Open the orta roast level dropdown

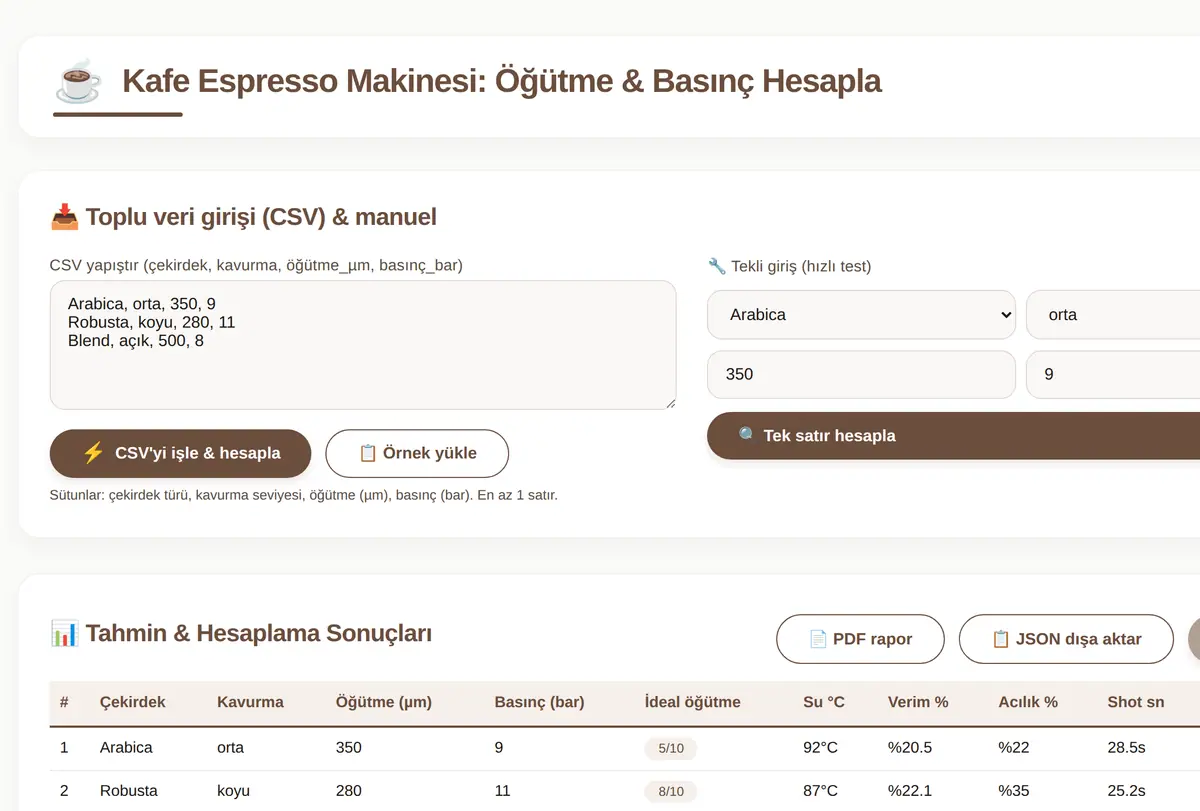[1113, 315]
